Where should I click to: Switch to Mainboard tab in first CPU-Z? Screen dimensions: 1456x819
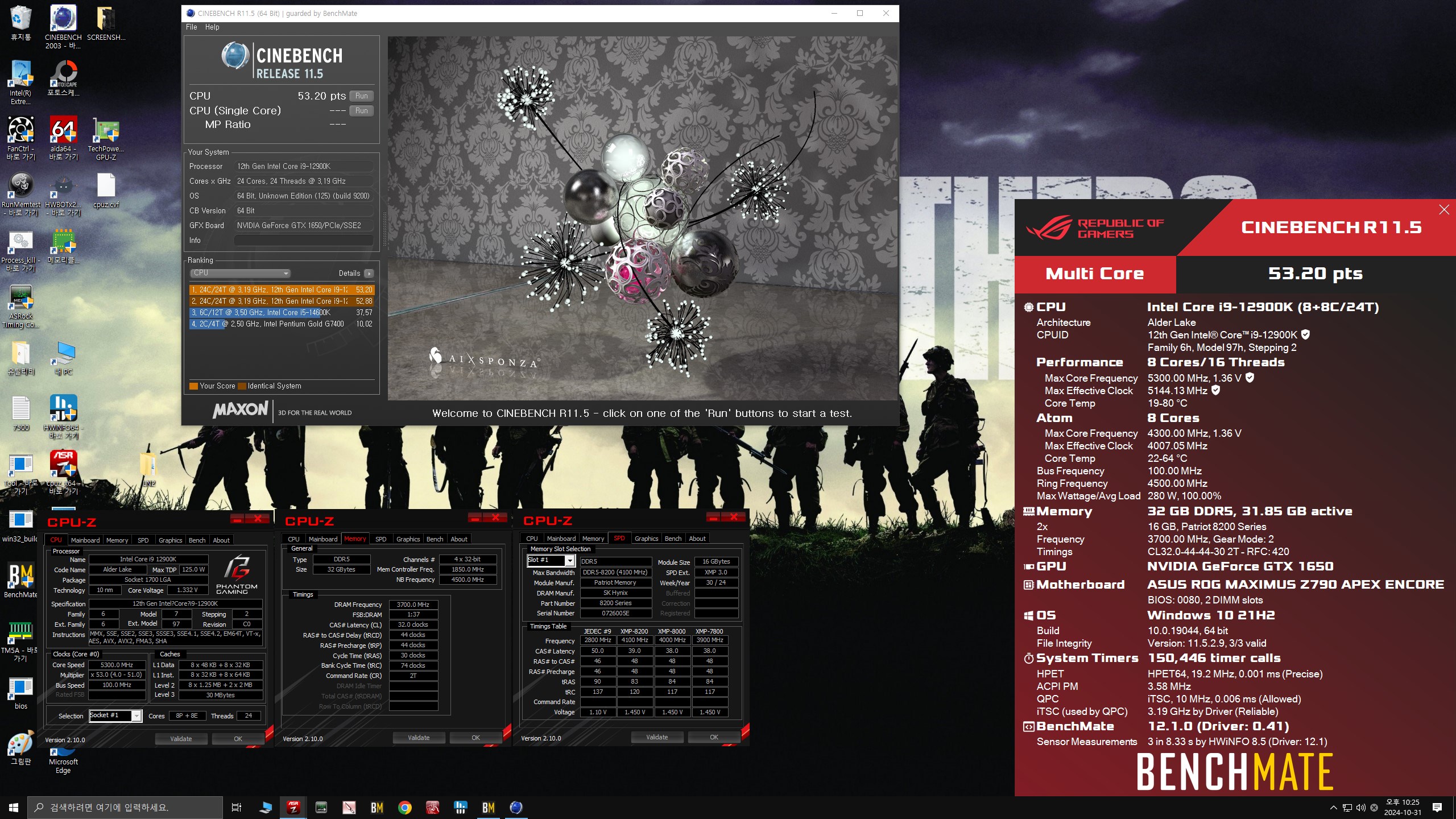85,540
